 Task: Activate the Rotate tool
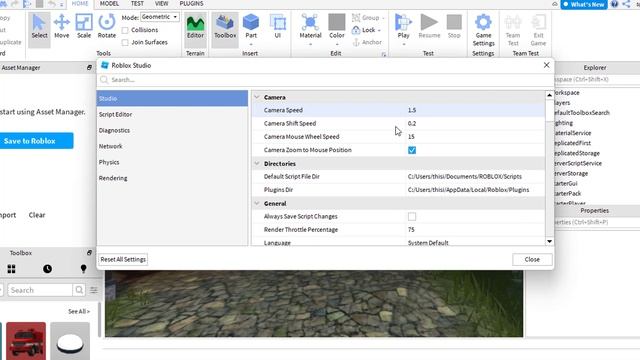pos(107,27)
